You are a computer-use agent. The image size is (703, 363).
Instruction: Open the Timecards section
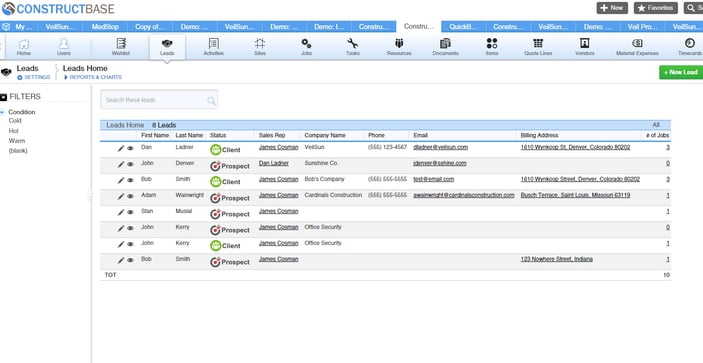click(x=690, y=47)
